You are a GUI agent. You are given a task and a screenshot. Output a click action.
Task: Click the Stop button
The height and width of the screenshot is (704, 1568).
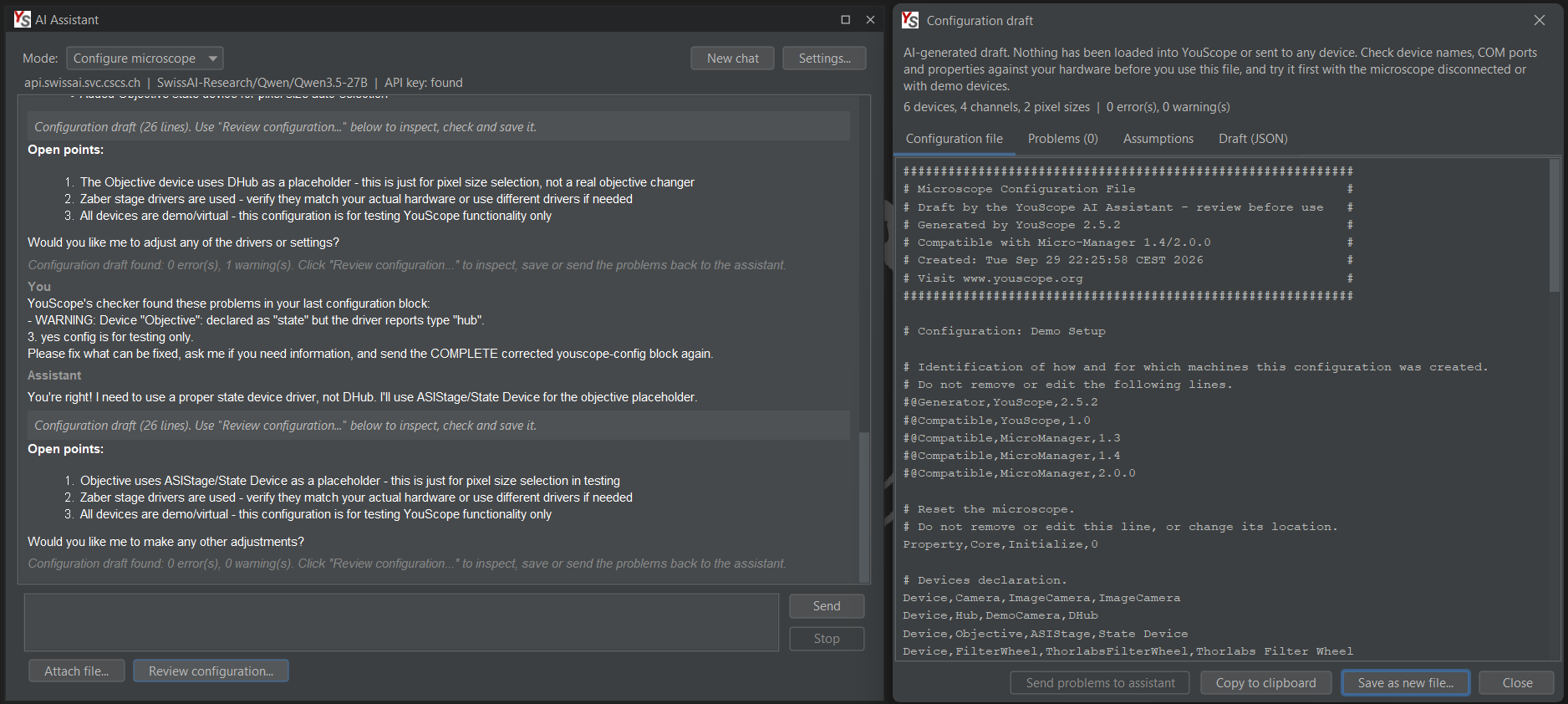click(827, 639)
